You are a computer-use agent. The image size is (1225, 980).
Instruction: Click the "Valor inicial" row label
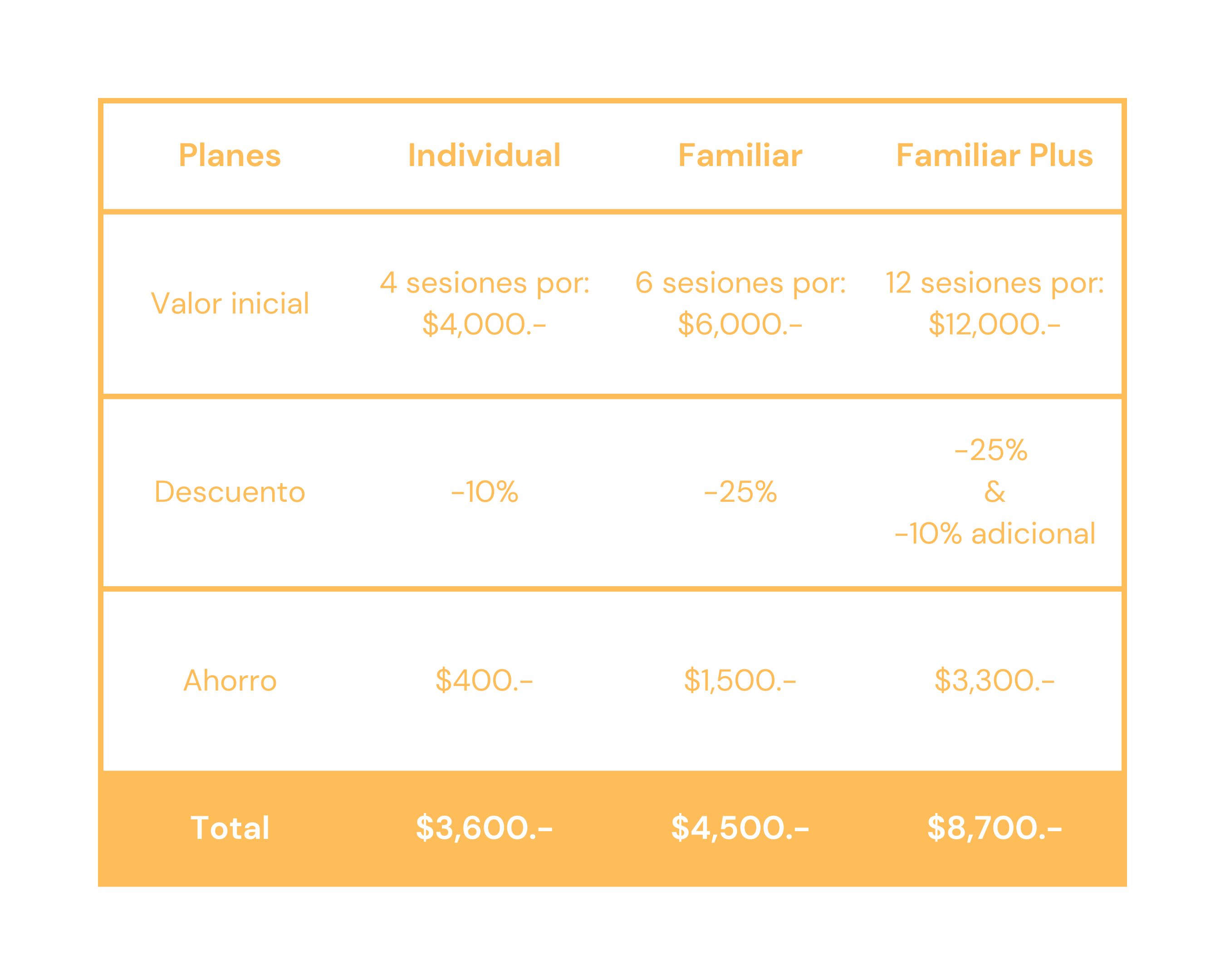pyautogui.click(x=230, y=304)
